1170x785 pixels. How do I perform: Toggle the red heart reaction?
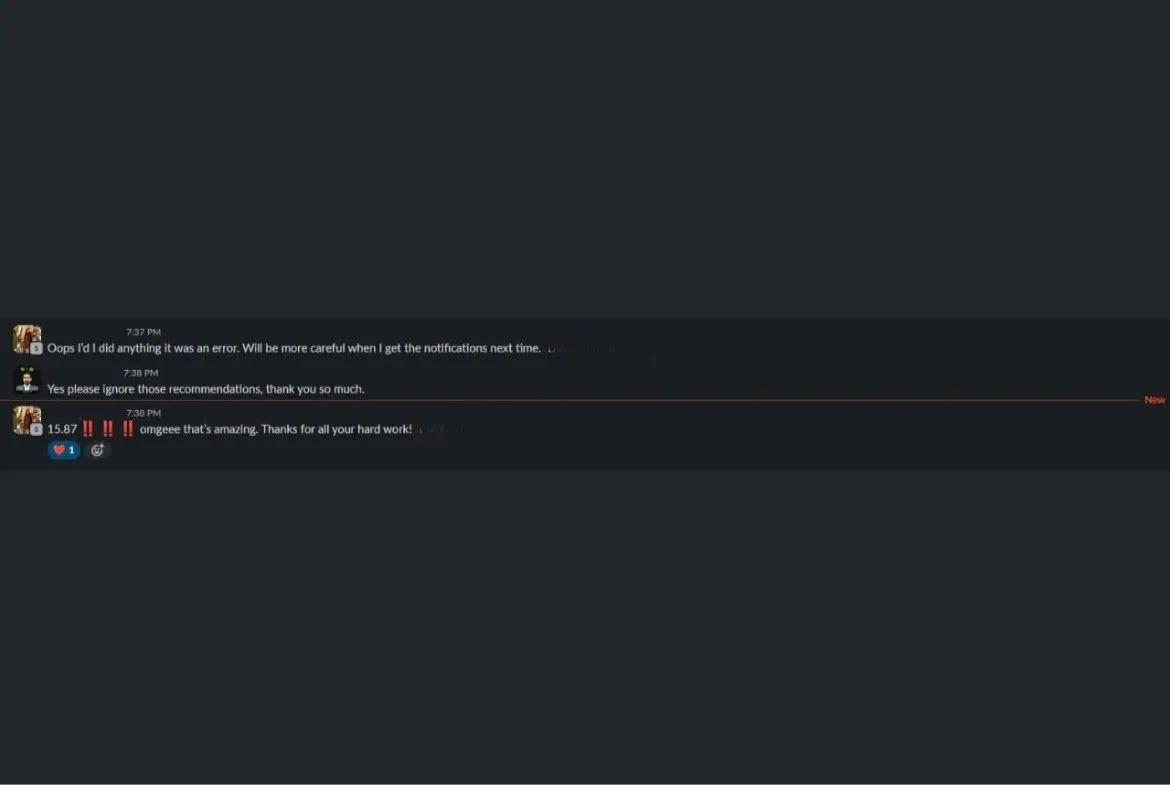click(x=63, y=450)
